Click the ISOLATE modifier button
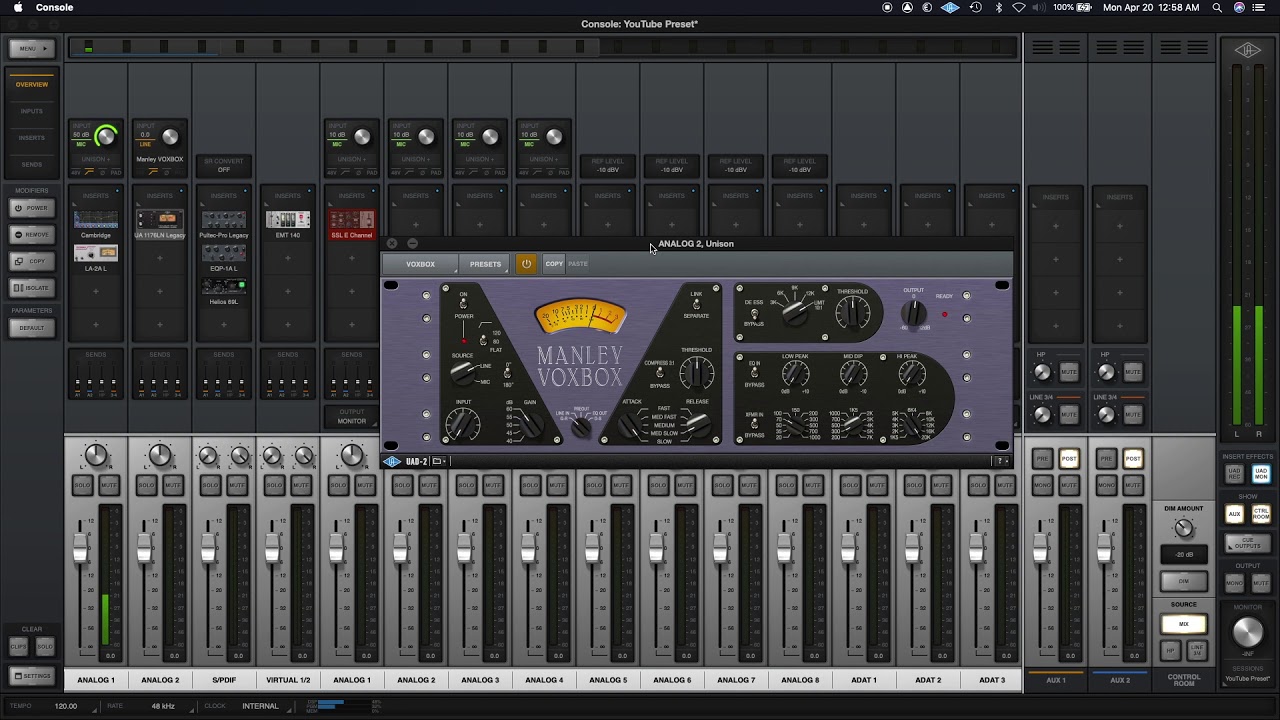Viewport: 1280px width, 720px height. point(31,288)
